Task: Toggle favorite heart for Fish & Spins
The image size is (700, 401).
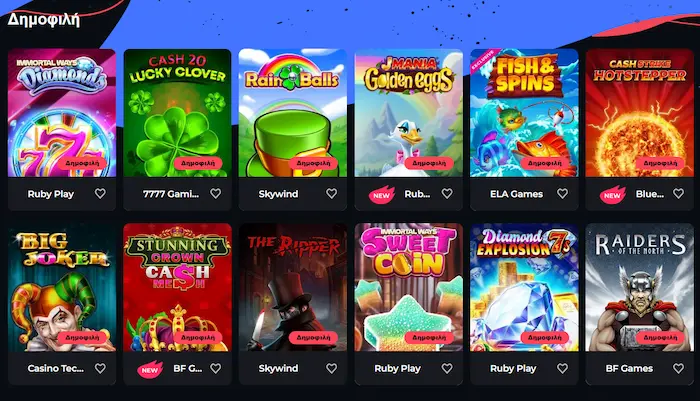Action: point(562,193)
